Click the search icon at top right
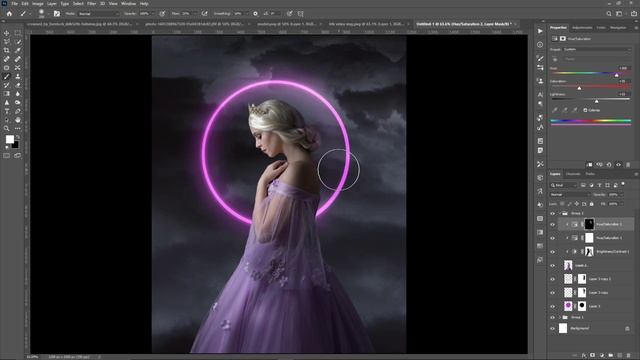Screen dimensions: 640x360 (x=609, y=13)
